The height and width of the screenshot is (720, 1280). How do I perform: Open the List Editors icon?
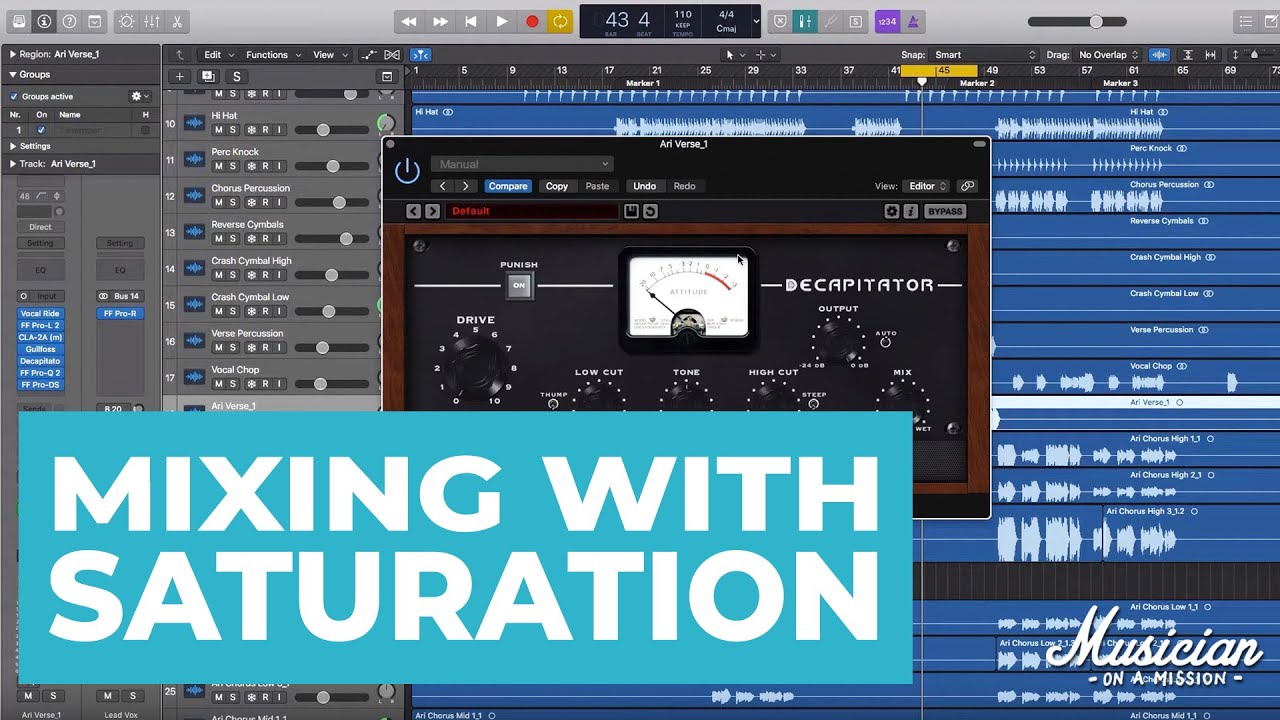pos(1245,21)
